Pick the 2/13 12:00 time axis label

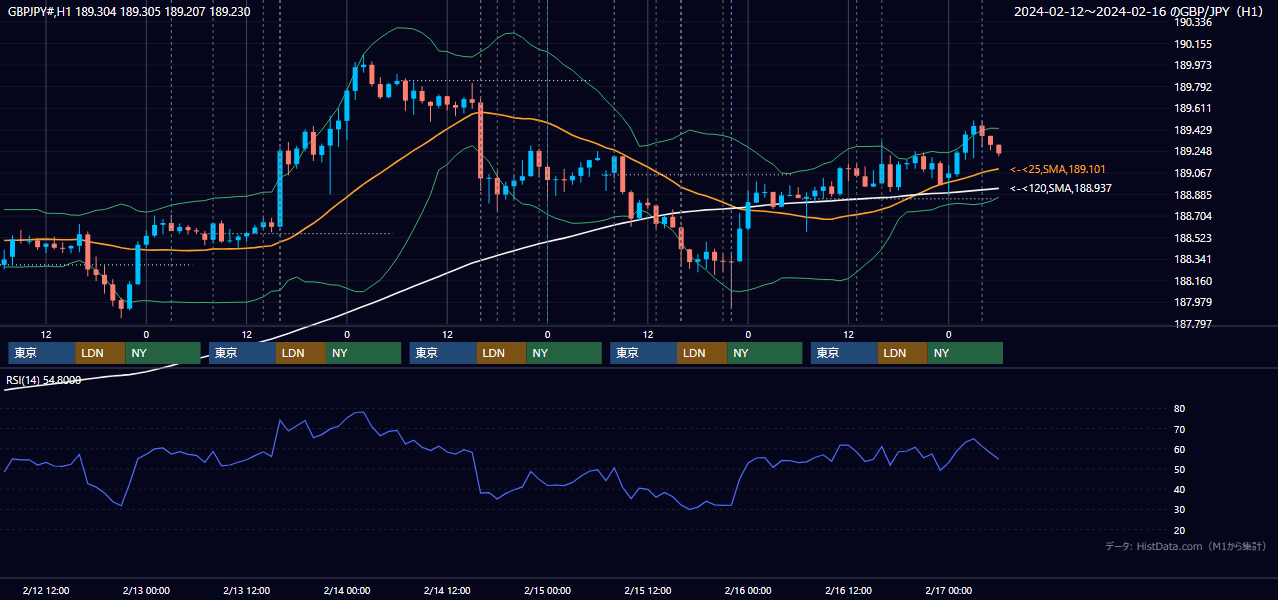tap(246, 590)
